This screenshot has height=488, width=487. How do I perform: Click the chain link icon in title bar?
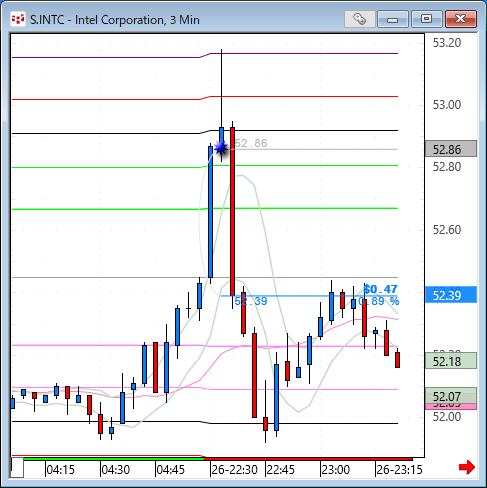click(359, 19)
